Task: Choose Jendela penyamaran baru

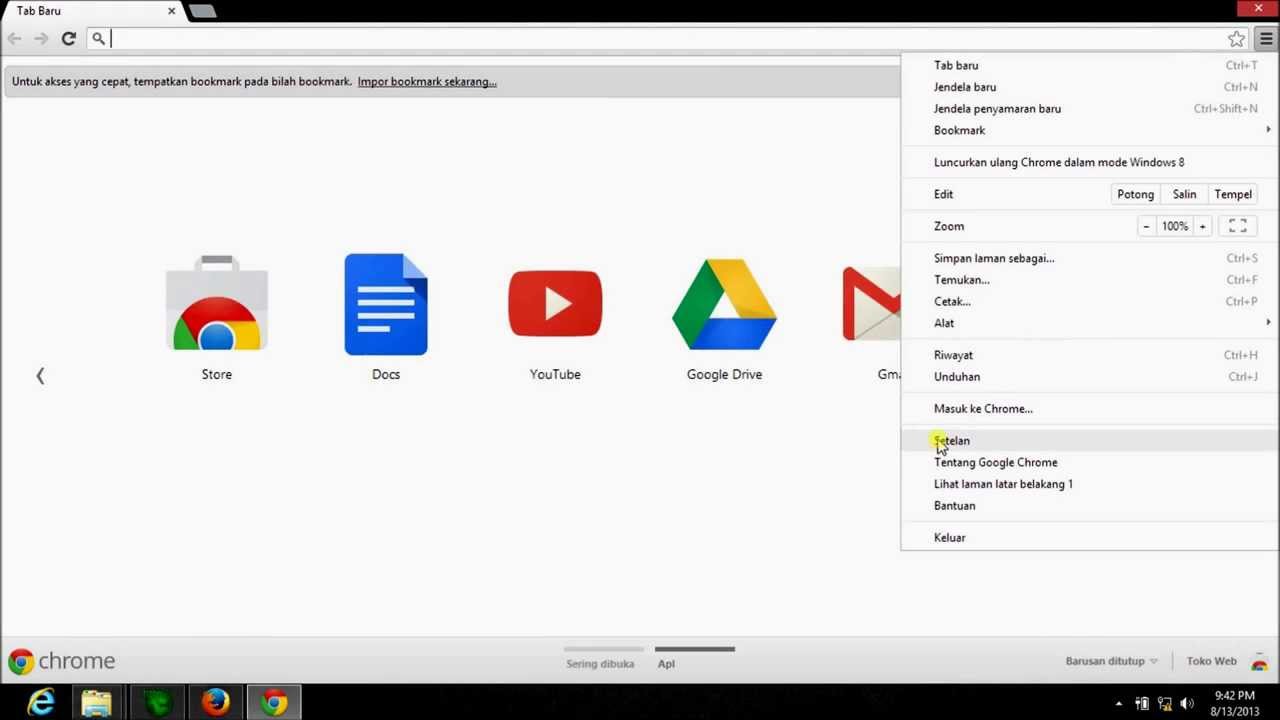Action: (x=1089, y=109)
